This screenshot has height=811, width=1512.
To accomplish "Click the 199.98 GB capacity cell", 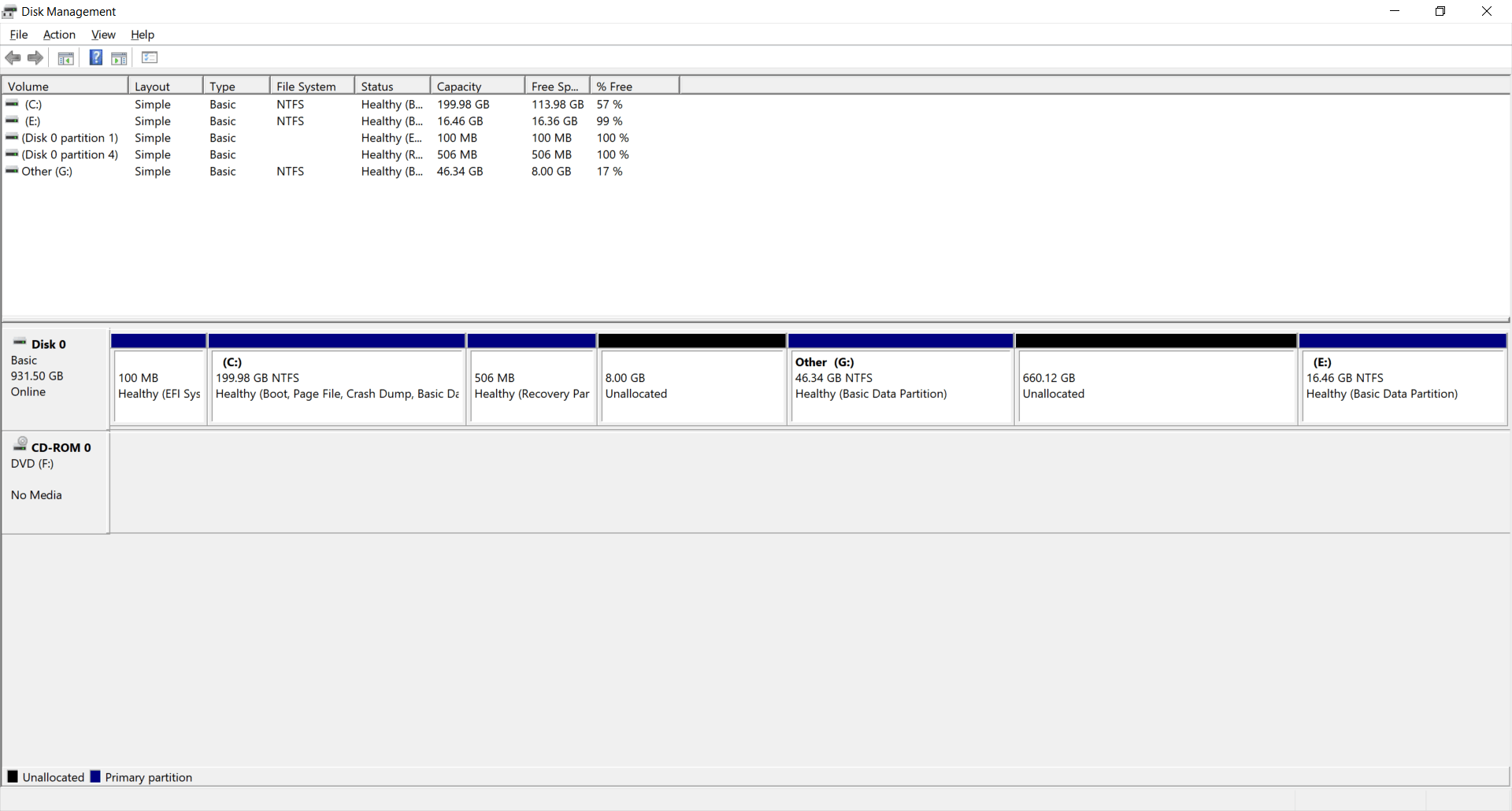I will [463, 104].
